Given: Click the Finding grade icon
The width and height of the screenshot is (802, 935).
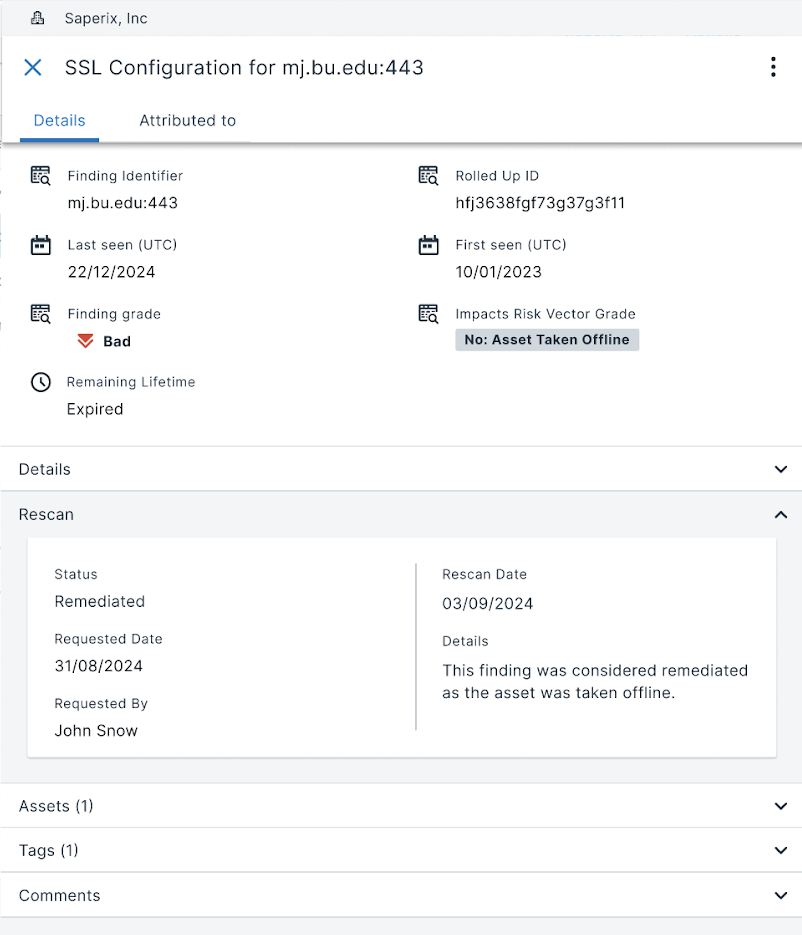Looking at the screenshot, I should (40, 314).
